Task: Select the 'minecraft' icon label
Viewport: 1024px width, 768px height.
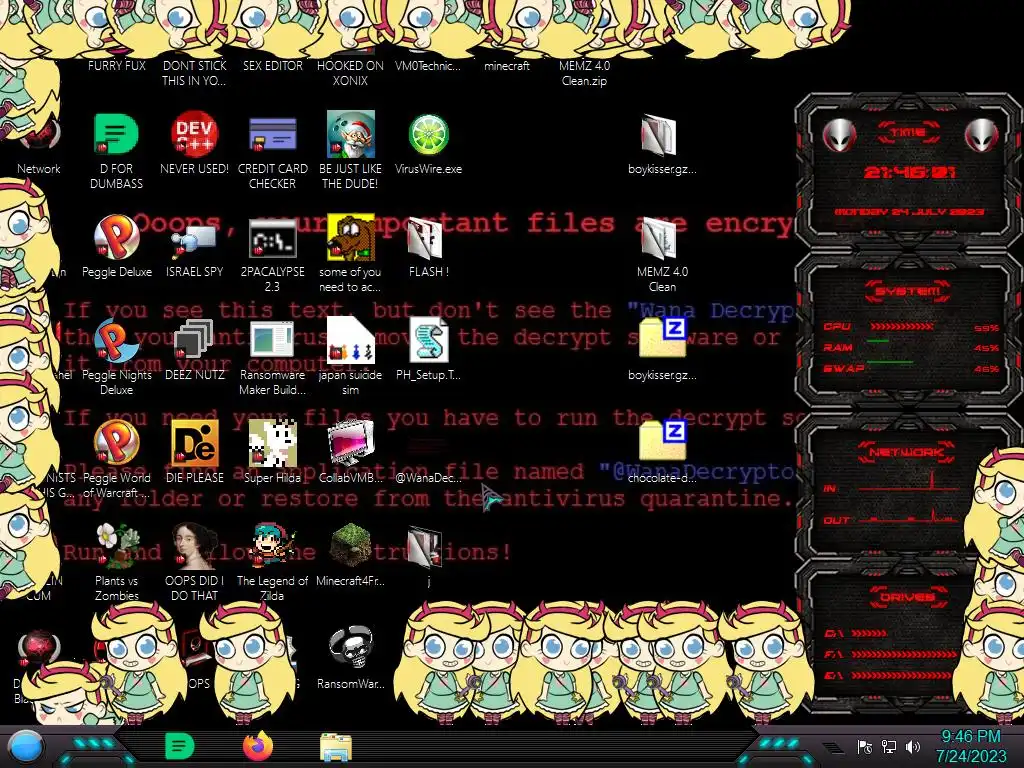Action: pyautogui.click(x=507, y=66)
